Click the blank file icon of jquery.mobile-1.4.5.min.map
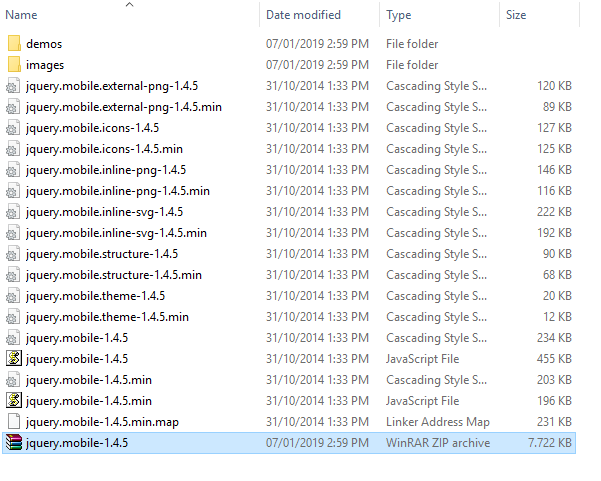The height and width of the screenshot is (481, 601). click(14, 422)
